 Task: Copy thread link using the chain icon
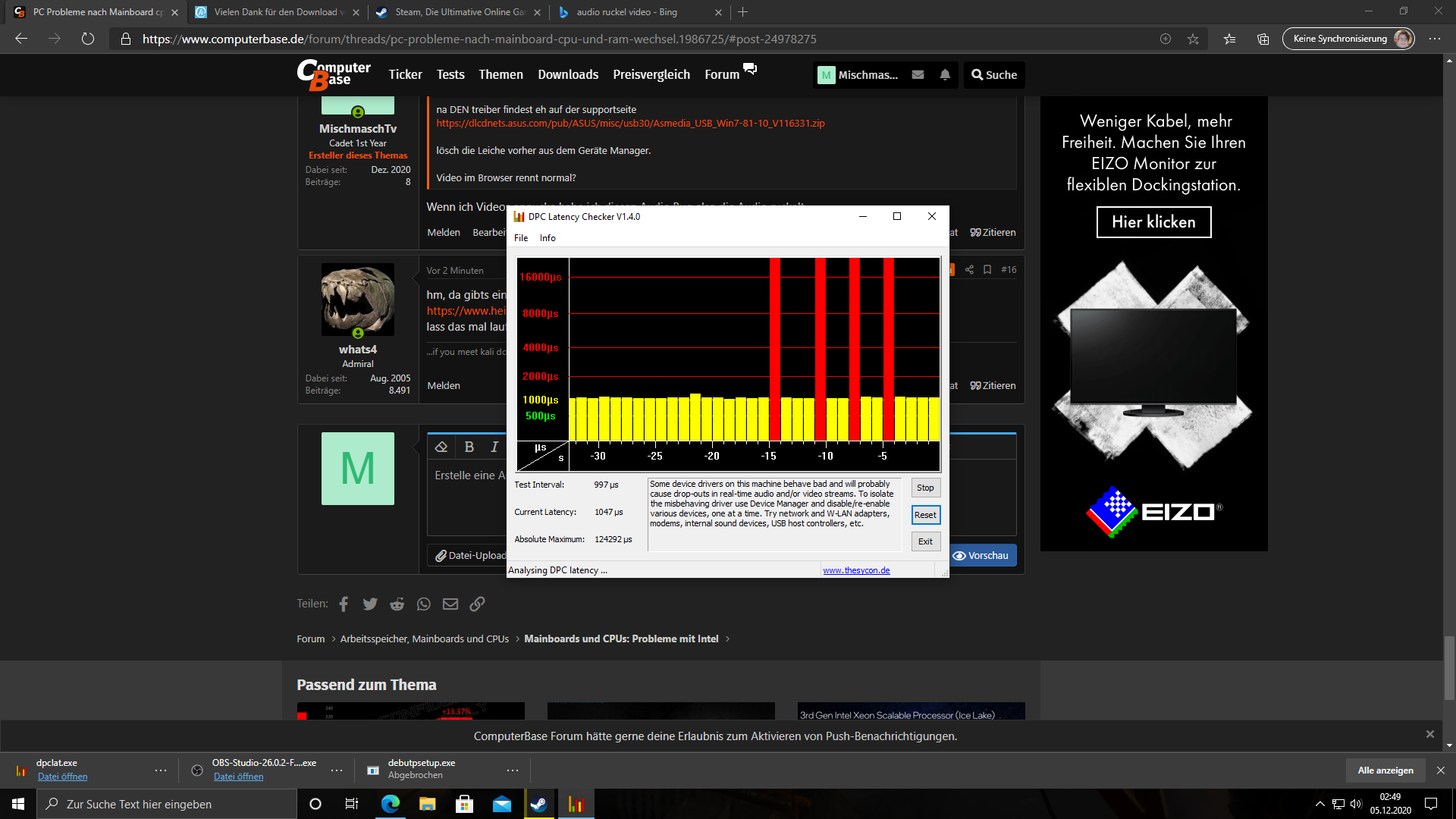[477, 604]
